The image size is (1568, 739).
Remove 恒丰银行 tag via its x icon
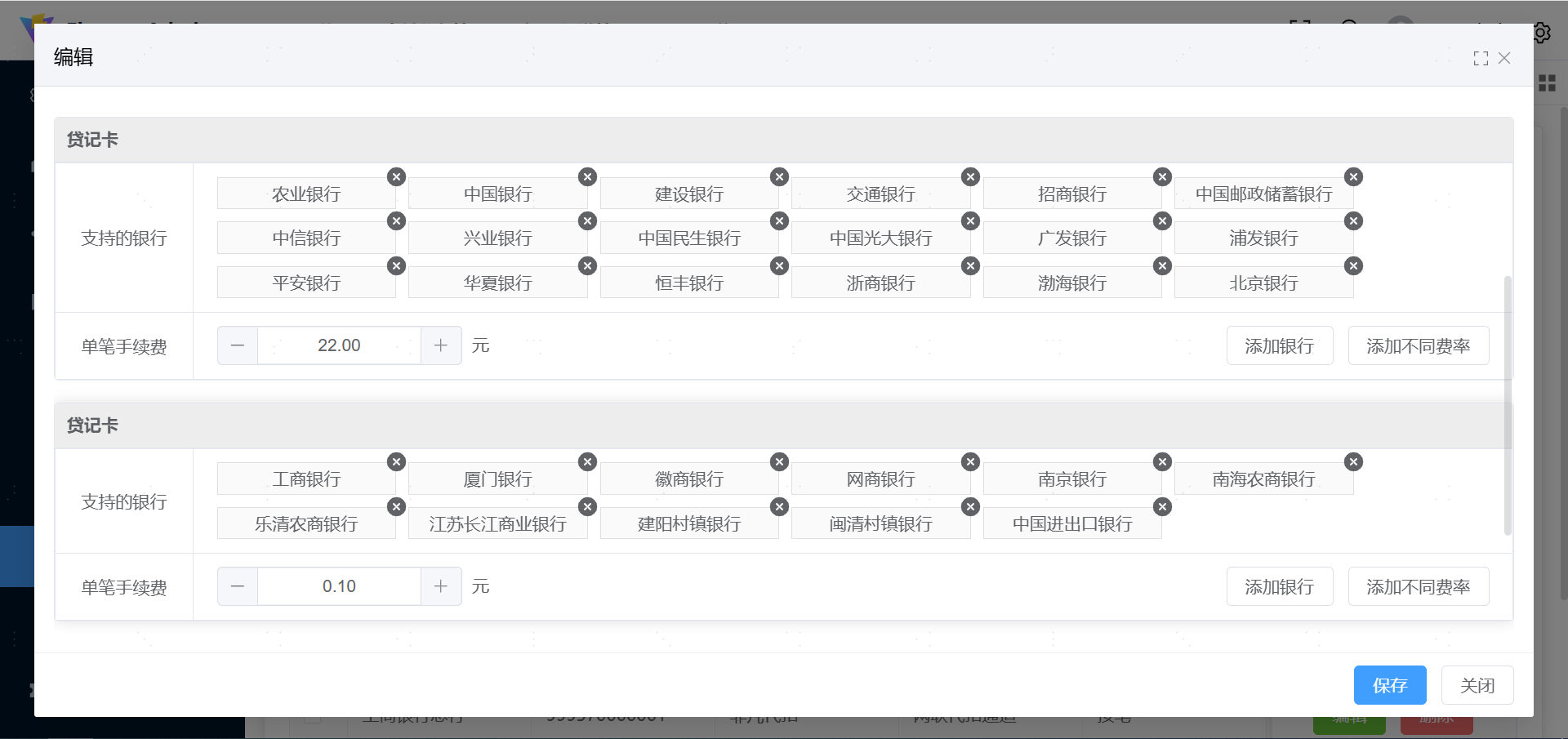[x=779, y=266]
